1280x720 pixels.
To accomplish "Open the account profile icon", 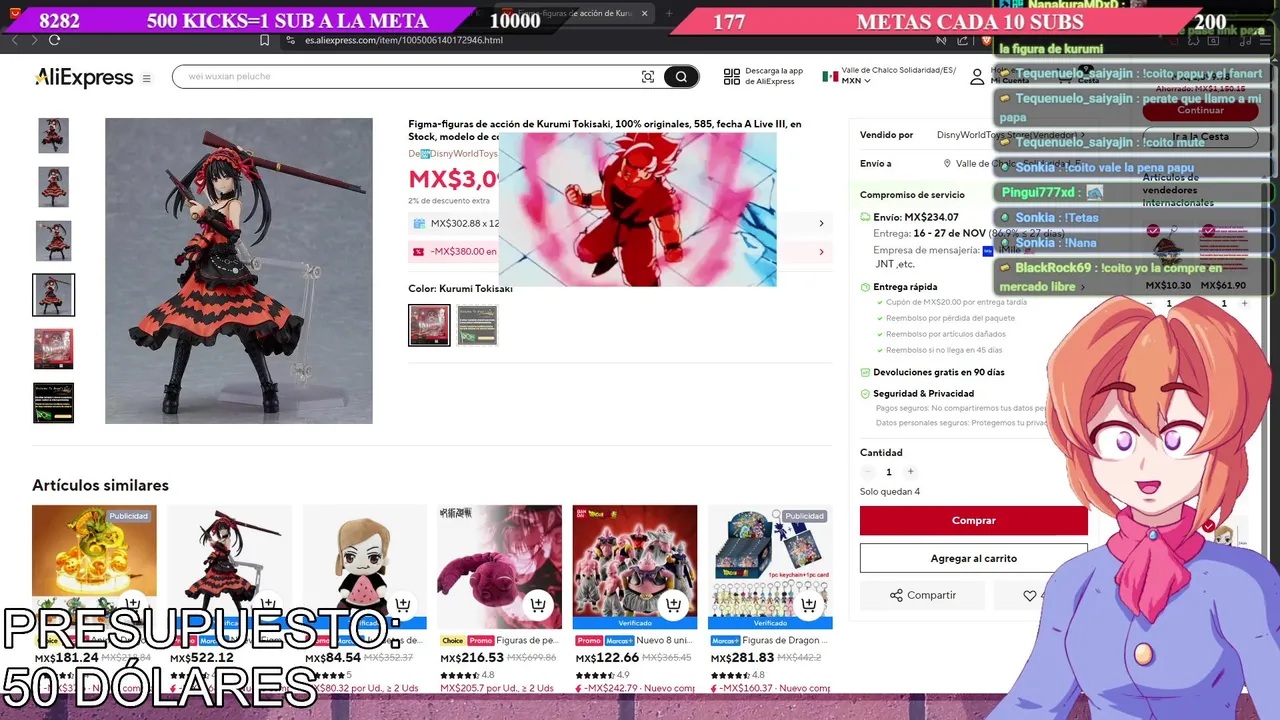I will click(x=977, y=77).
